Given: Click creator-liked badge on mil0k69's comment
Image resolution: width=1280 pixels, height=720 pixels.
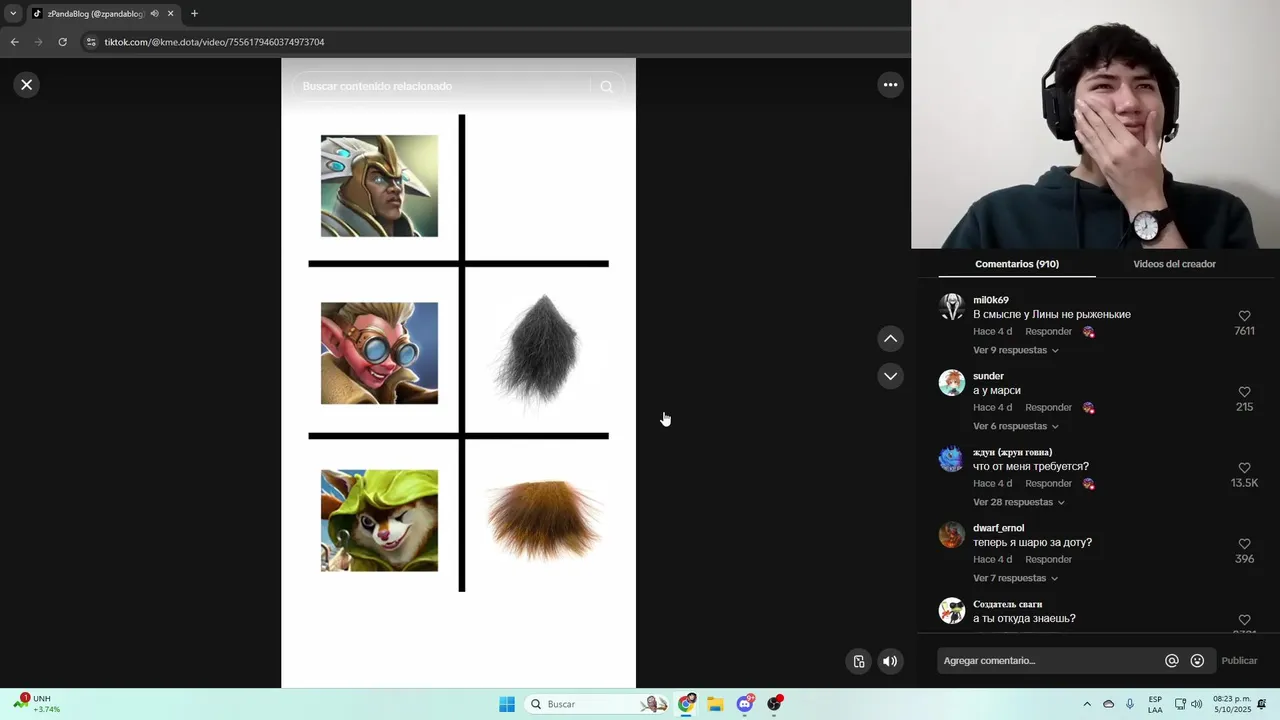Looking at the screenshot, I should pyautogui.click(x=1088, y=332).
